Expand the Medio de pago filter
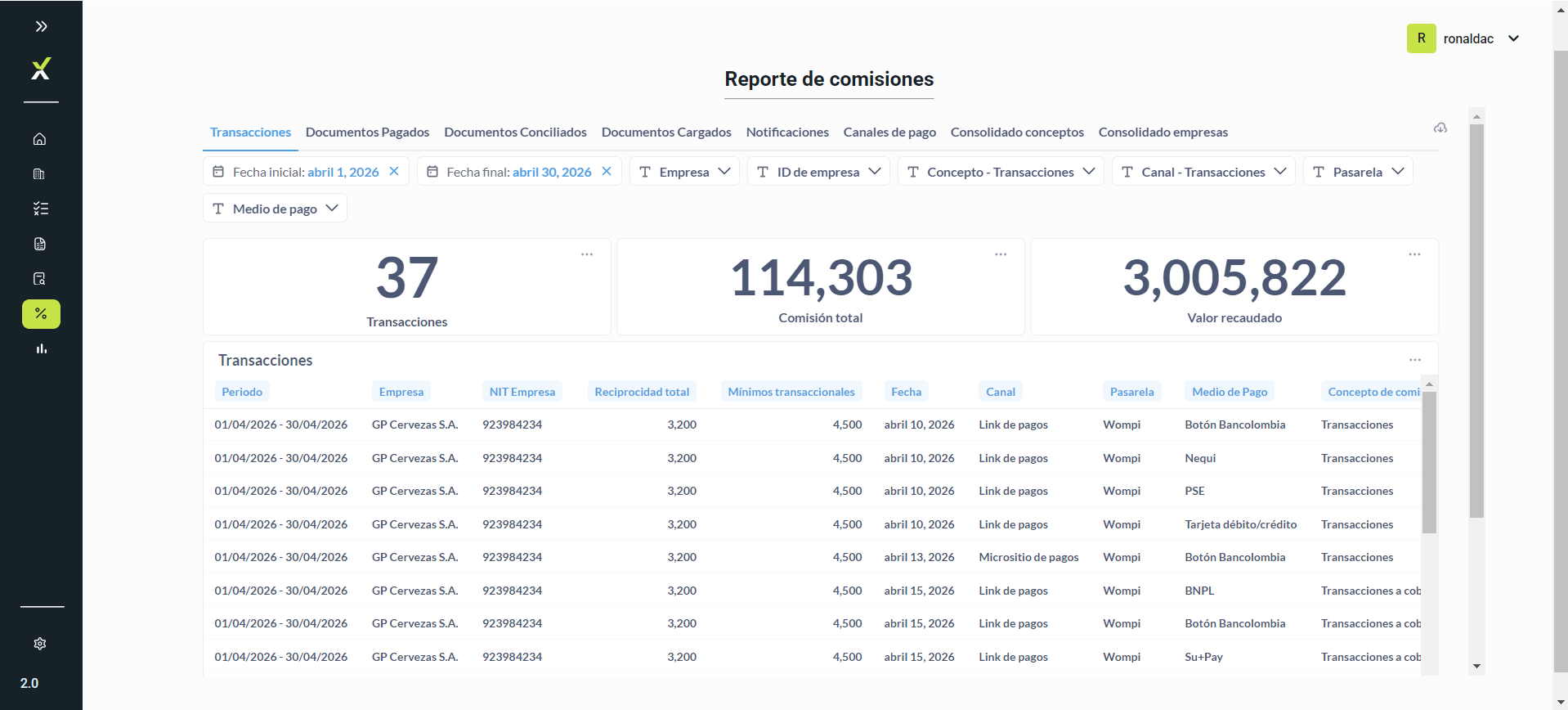This screenshot has height=710, width=1568. click(x=275, y=208)
